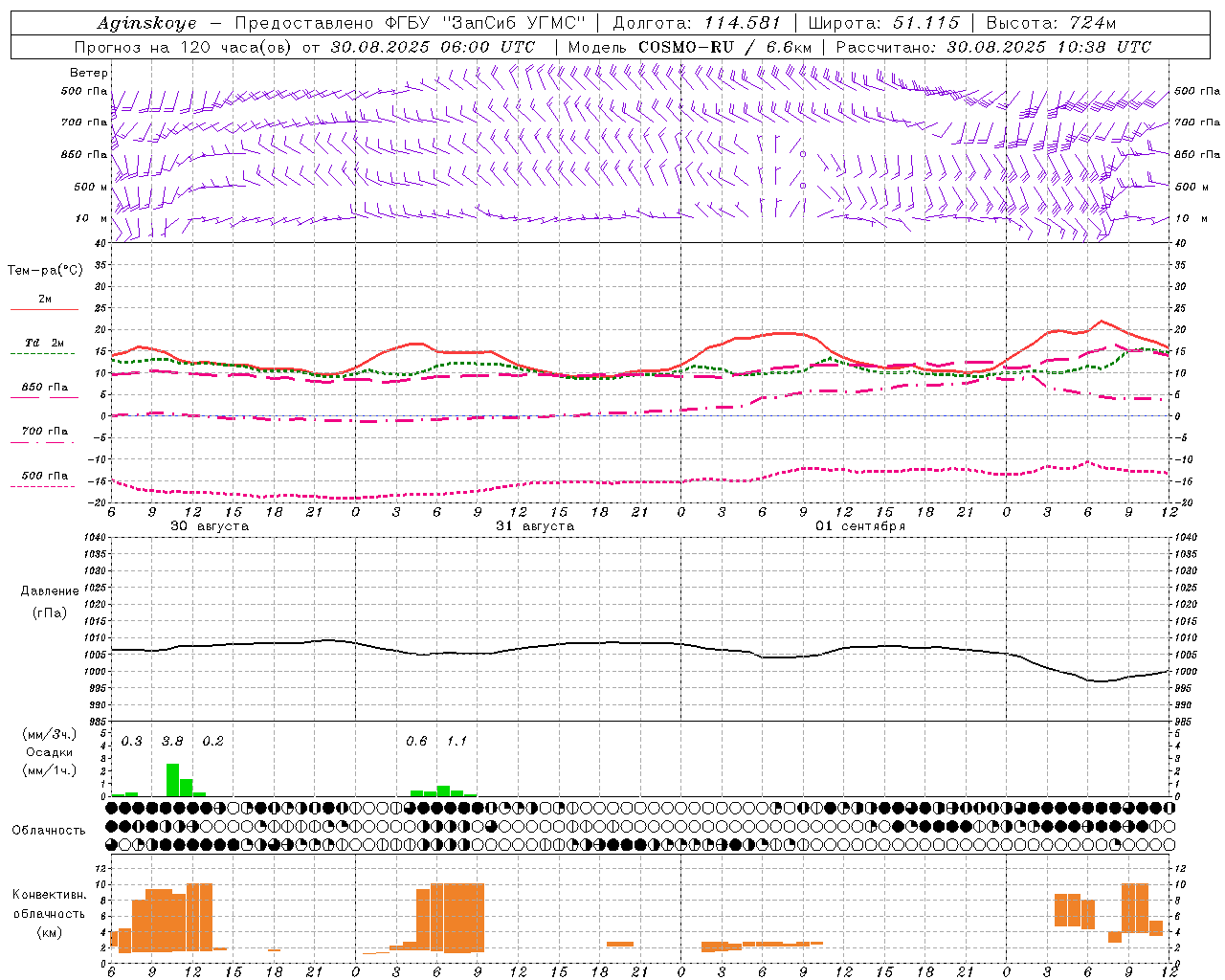Click the date label 31 августа

[x=535, y=526]
